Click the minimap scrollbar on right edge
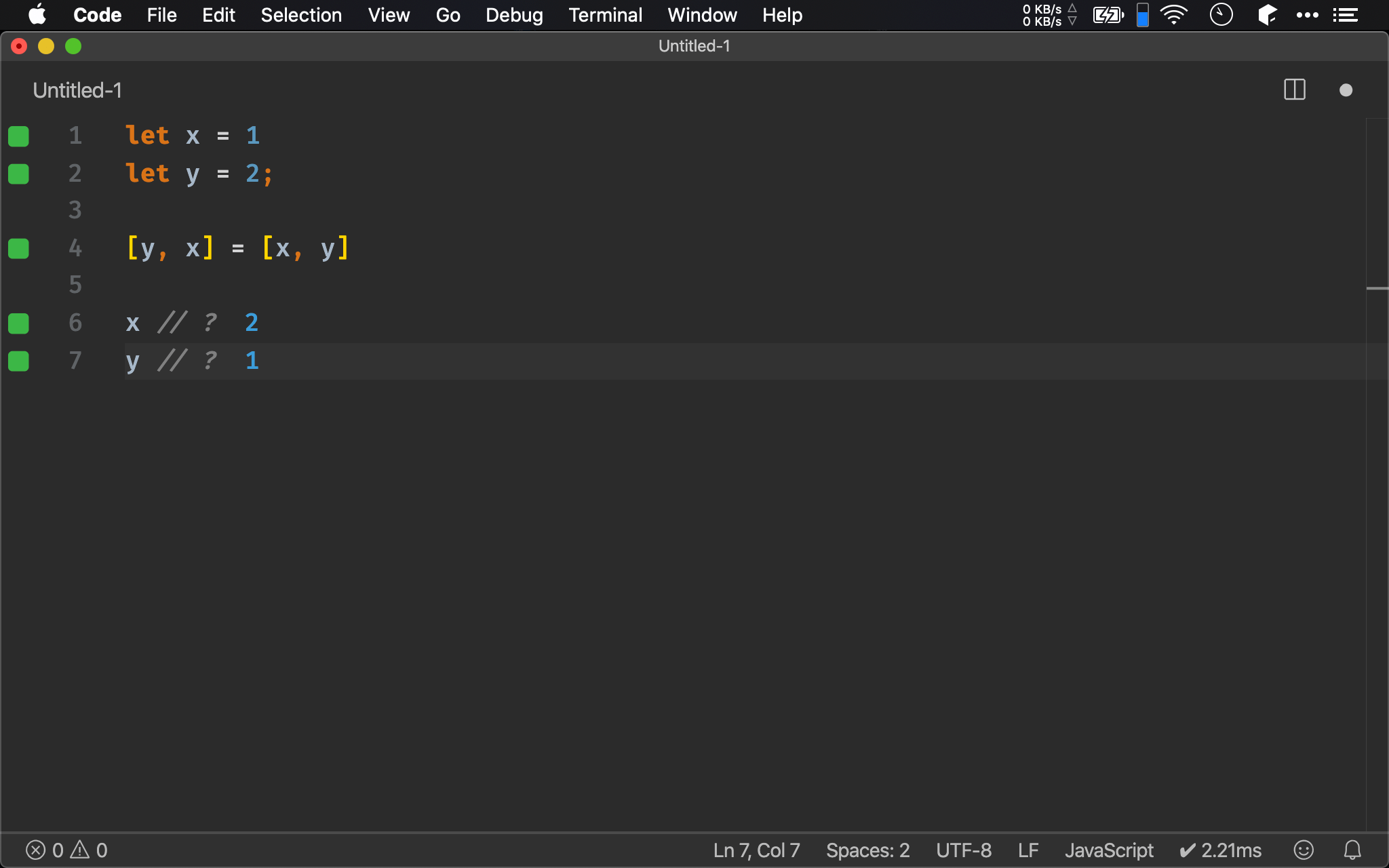Image resolution: width=1389 pixels, height=868 pixels. point(1377,289)
